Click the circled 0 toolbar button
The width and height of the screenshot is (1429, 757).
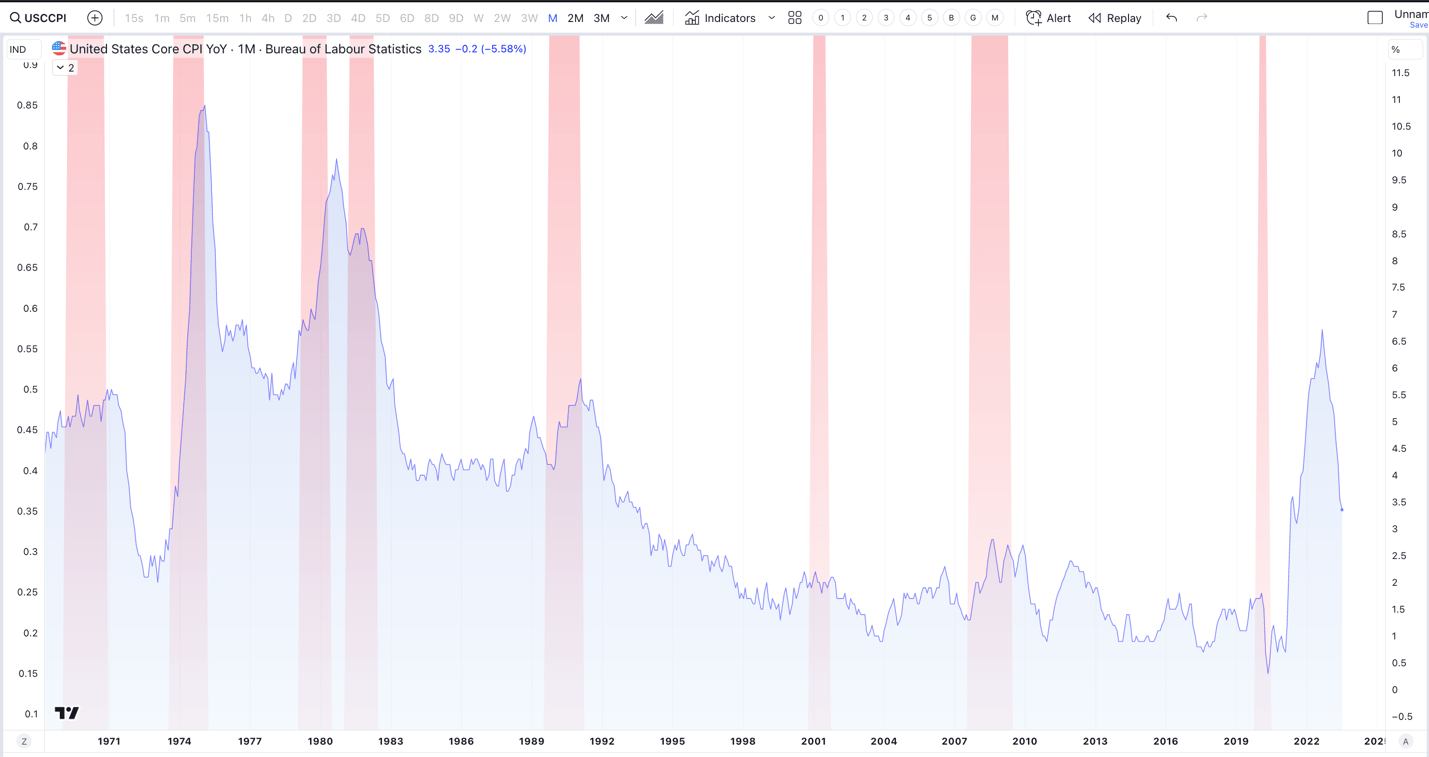click(821, 18)
